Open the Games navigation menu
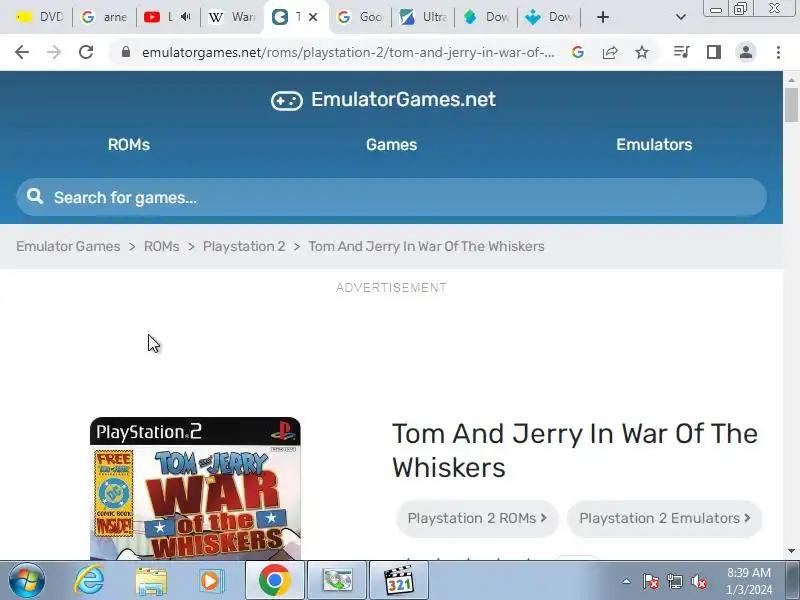Image resolution: width=800 pixels, height=600 pixels. click(x=391, y=145)
